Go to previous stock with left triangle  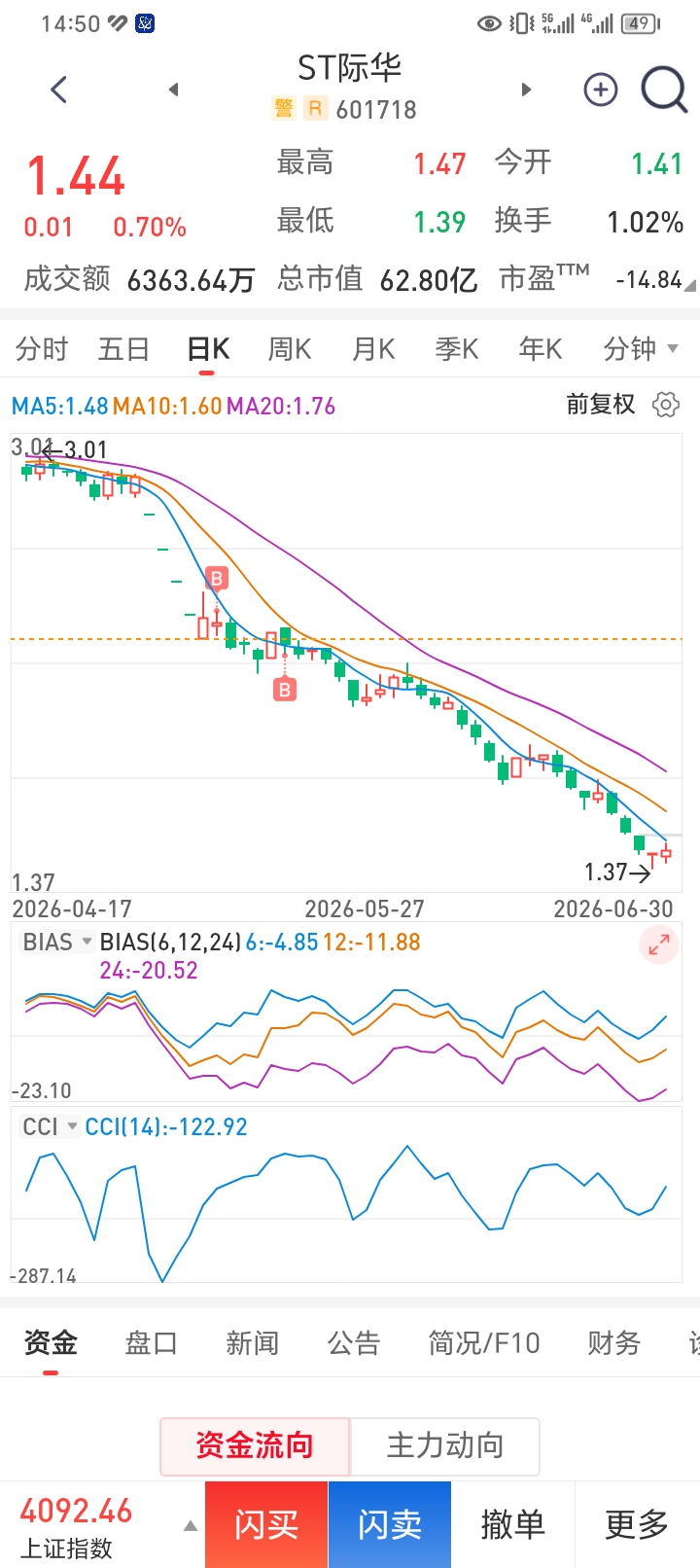pyautogui.click(x=173, y=89)
